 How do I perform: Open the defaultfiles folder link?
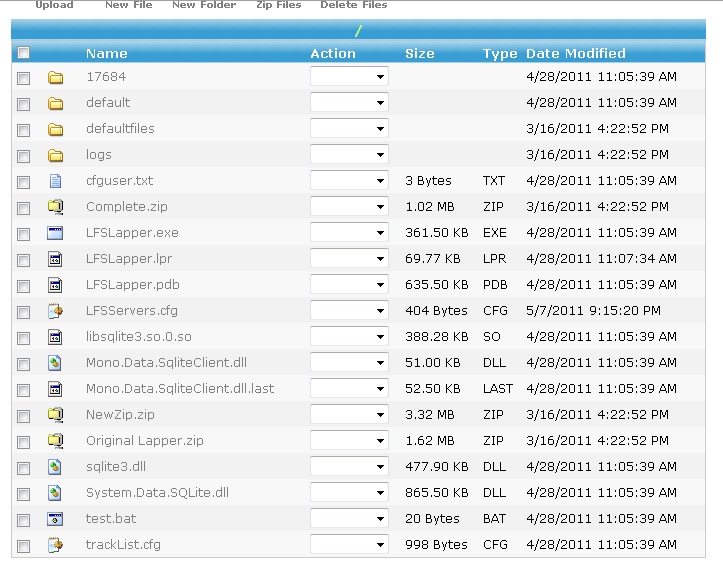120,128
